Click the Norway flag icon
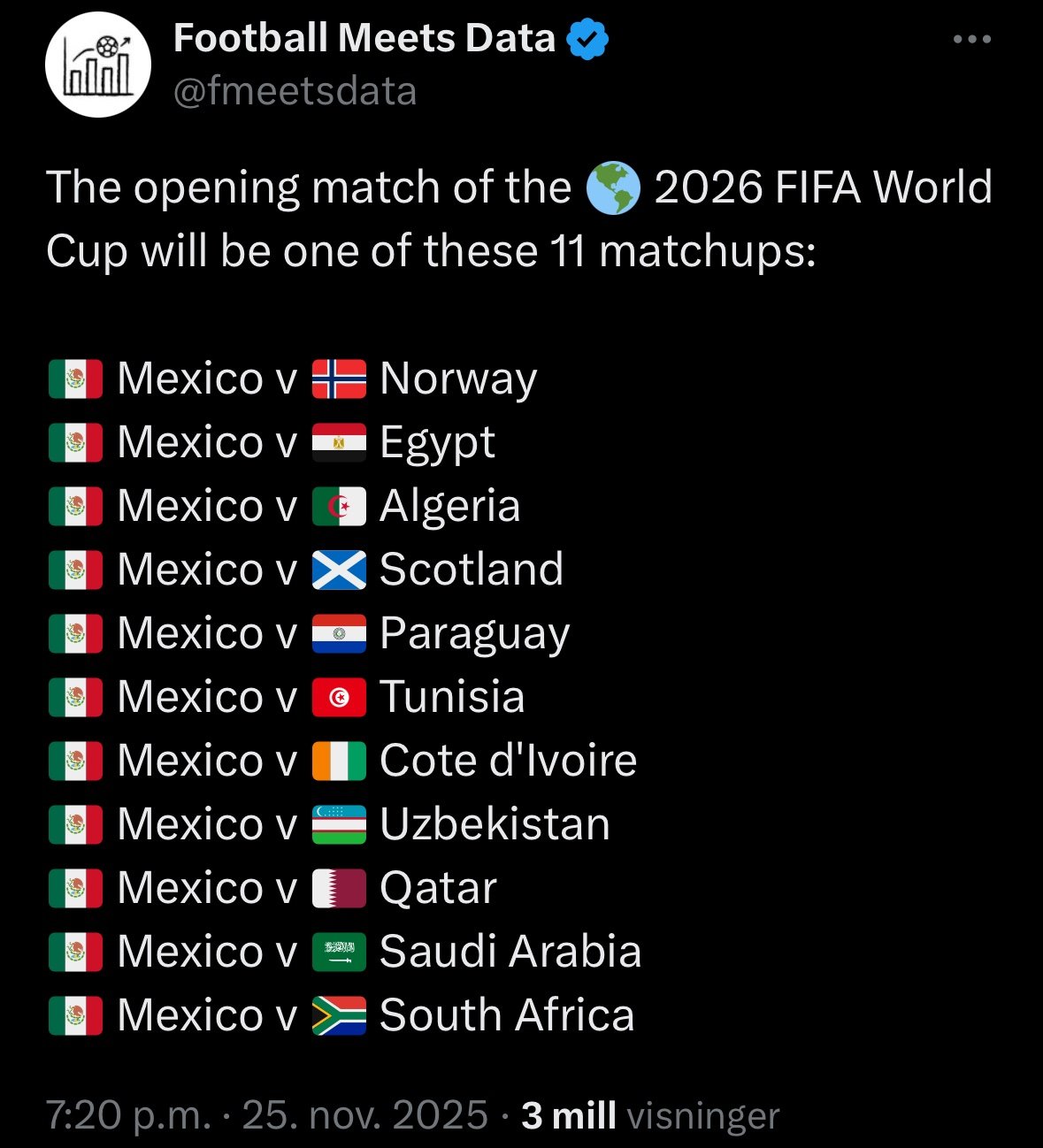The width and height of the screenshot is (1043, 1148). [x=339, y=379]
